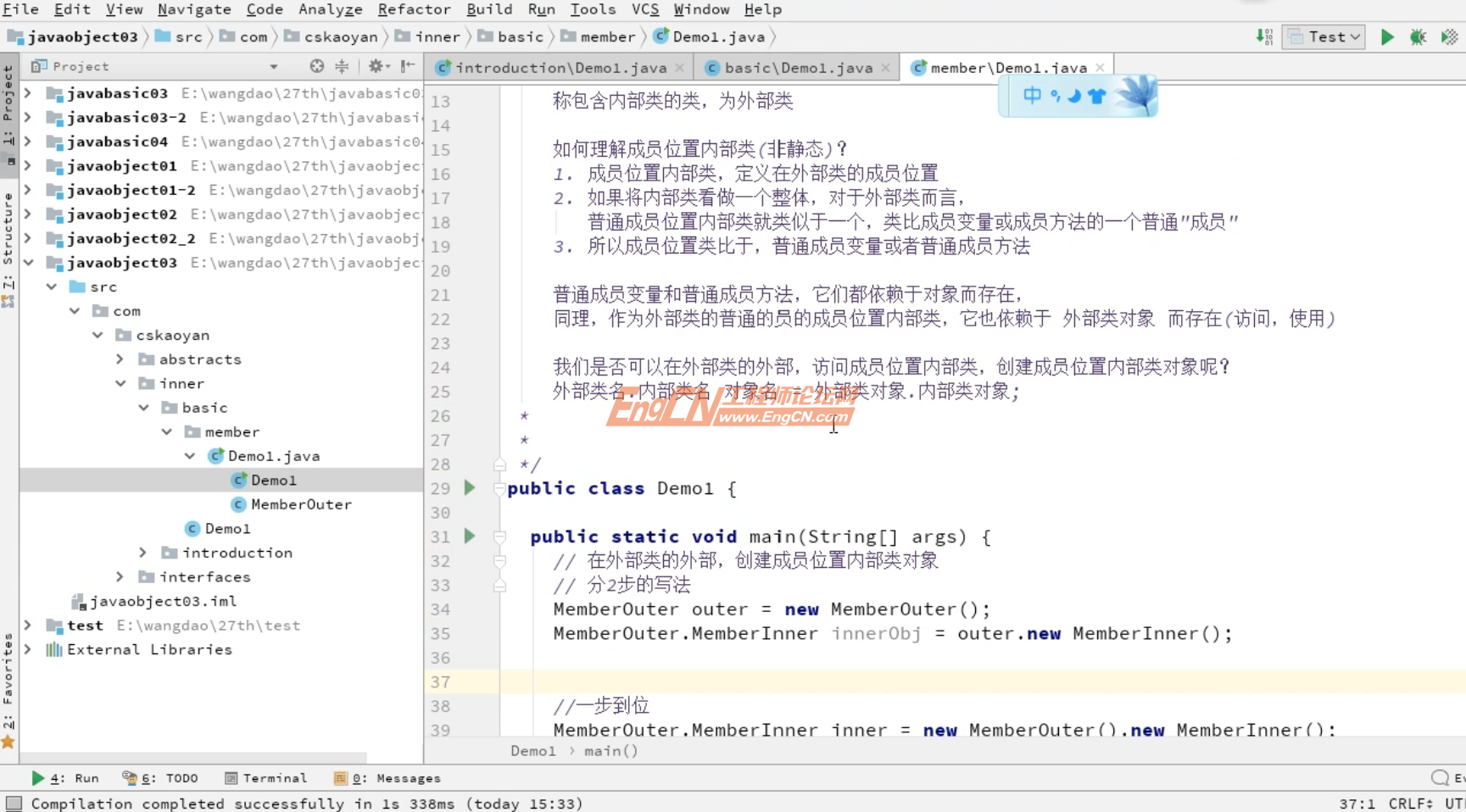Viewport: 1466px width, 812px height.
Task: Open the 0: Messages tool window
Action: point(389,777)
